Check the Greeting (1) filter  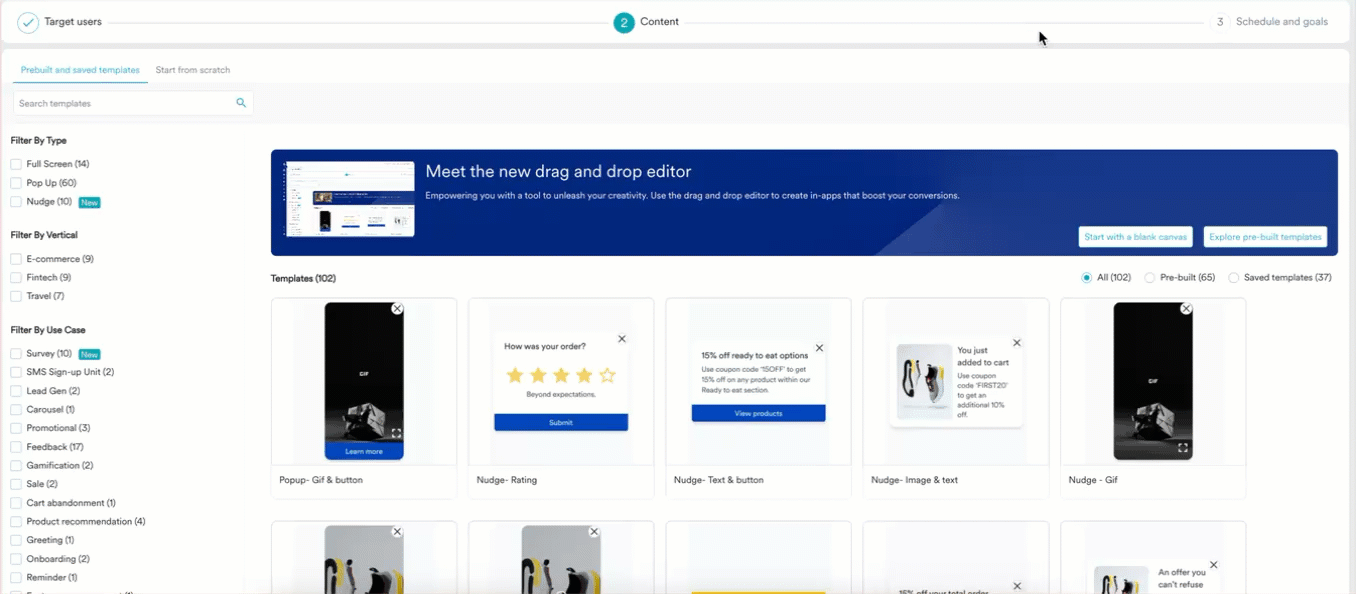pos(16,540)
